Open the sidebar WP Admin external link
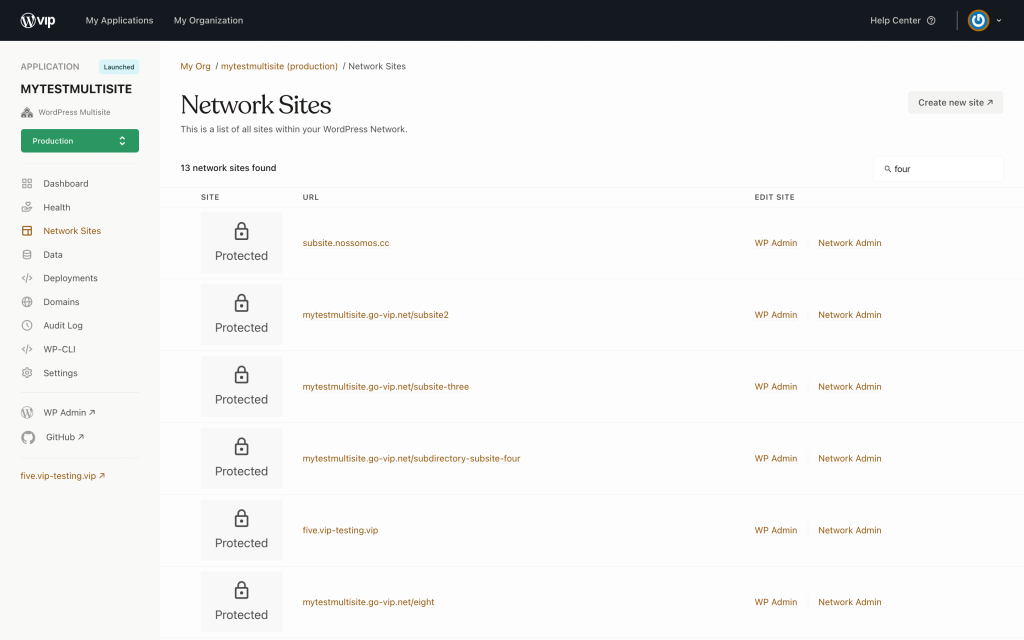1024x640 pixels. pos(69,413)
